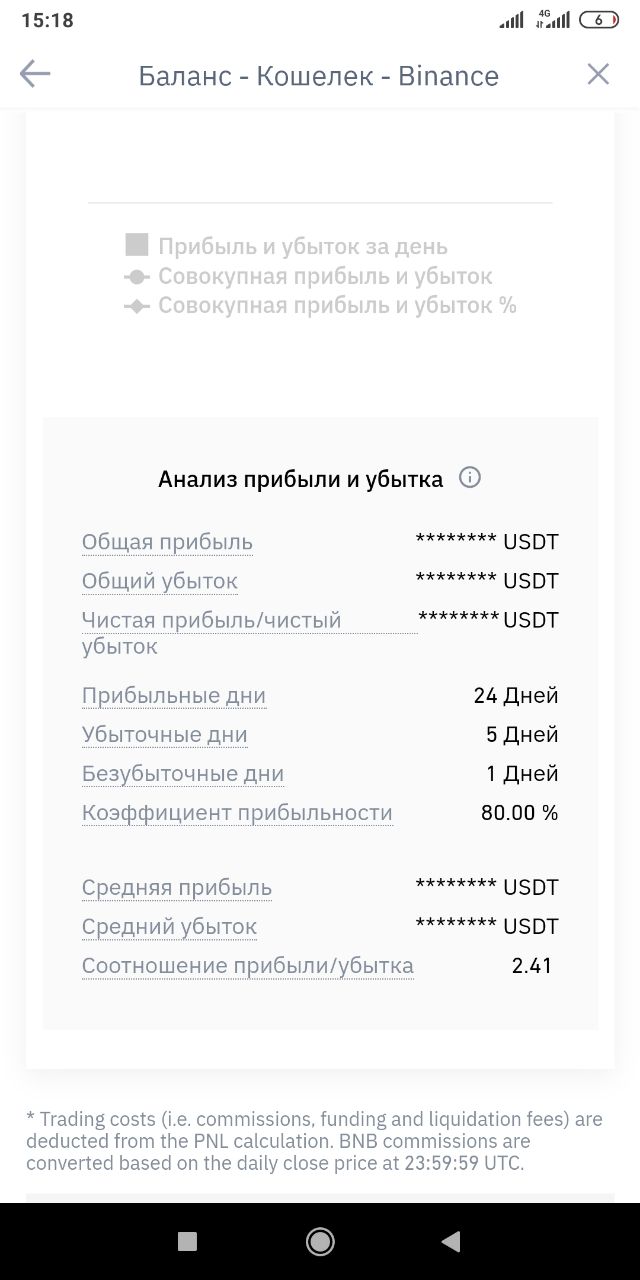This screenshot has width=640, height=1280.
Task: Tap the Общий убыток label
Action: pos(160,581)
